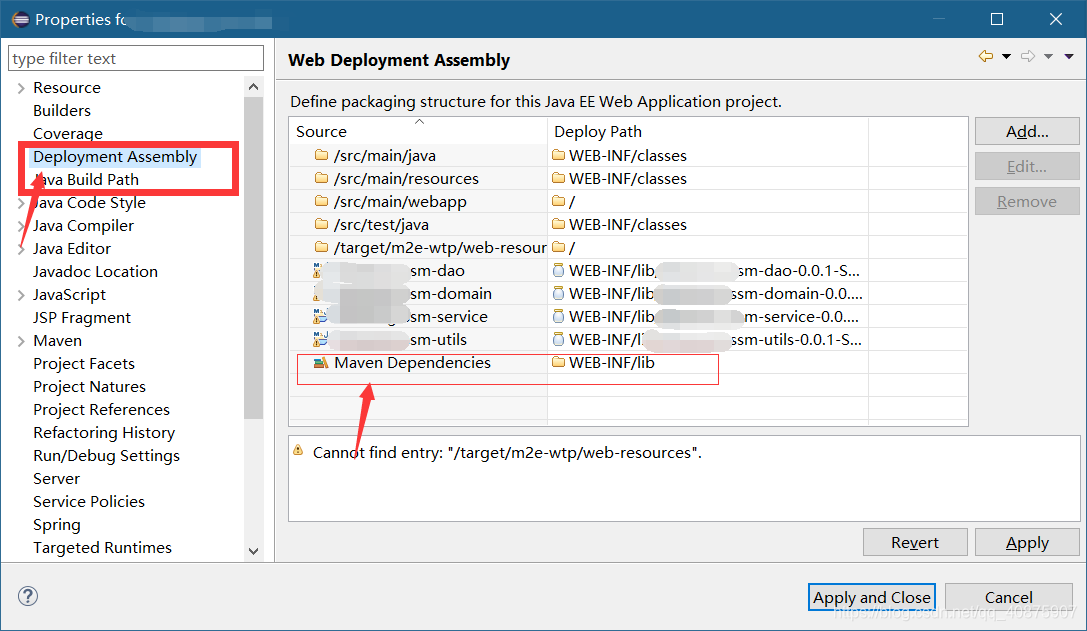Click the back navigation arrow icon
The image size is (1087, 631).
[985, 56]
